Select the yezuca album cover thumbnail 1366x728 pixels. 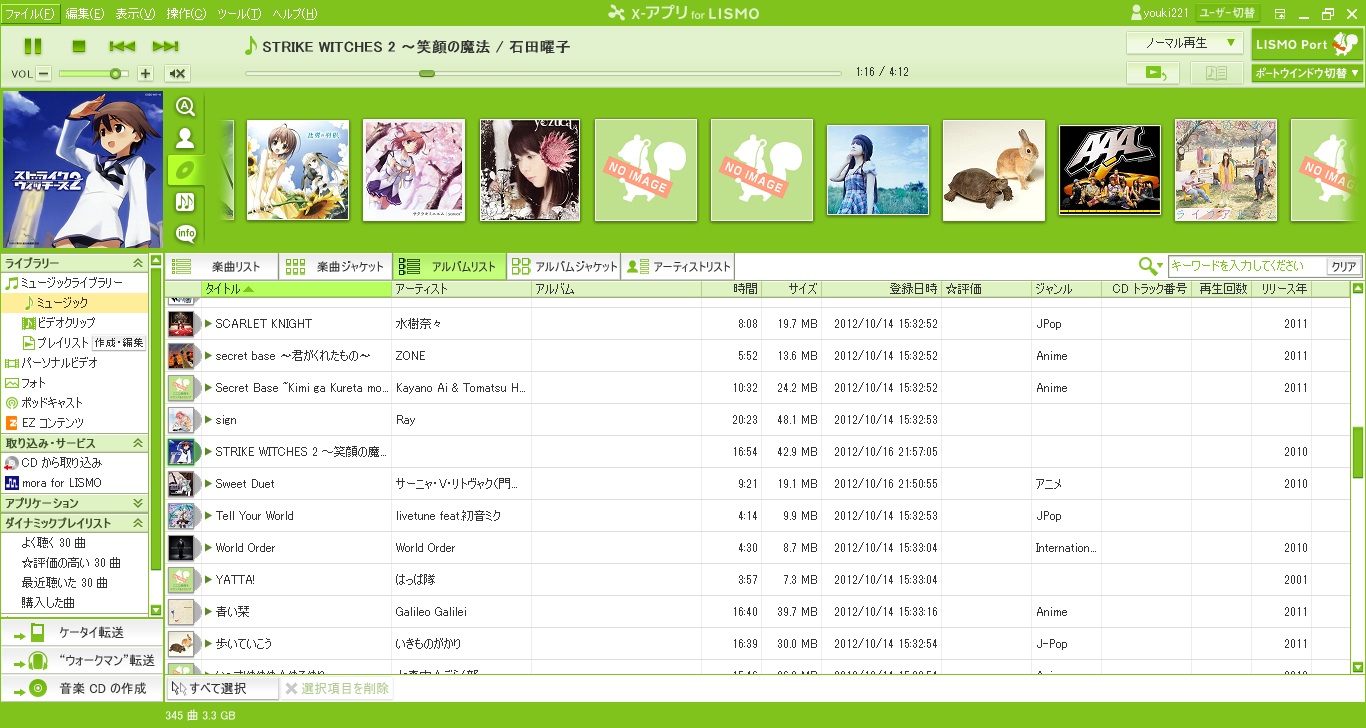point(530,170)
